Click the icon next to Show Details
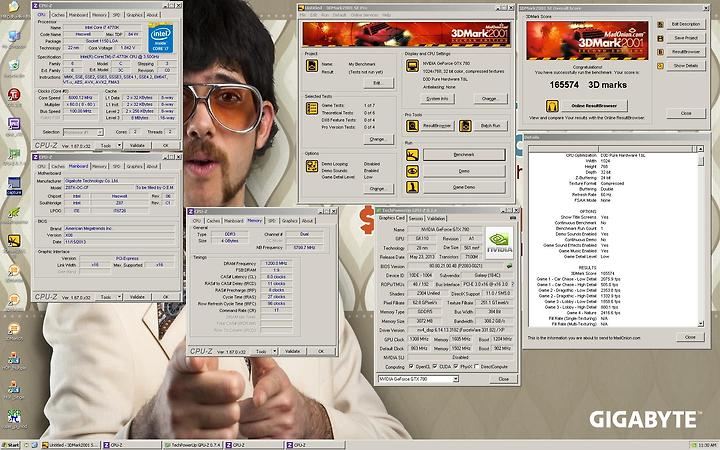Screen dimensions: 720x450 [660, 66]
